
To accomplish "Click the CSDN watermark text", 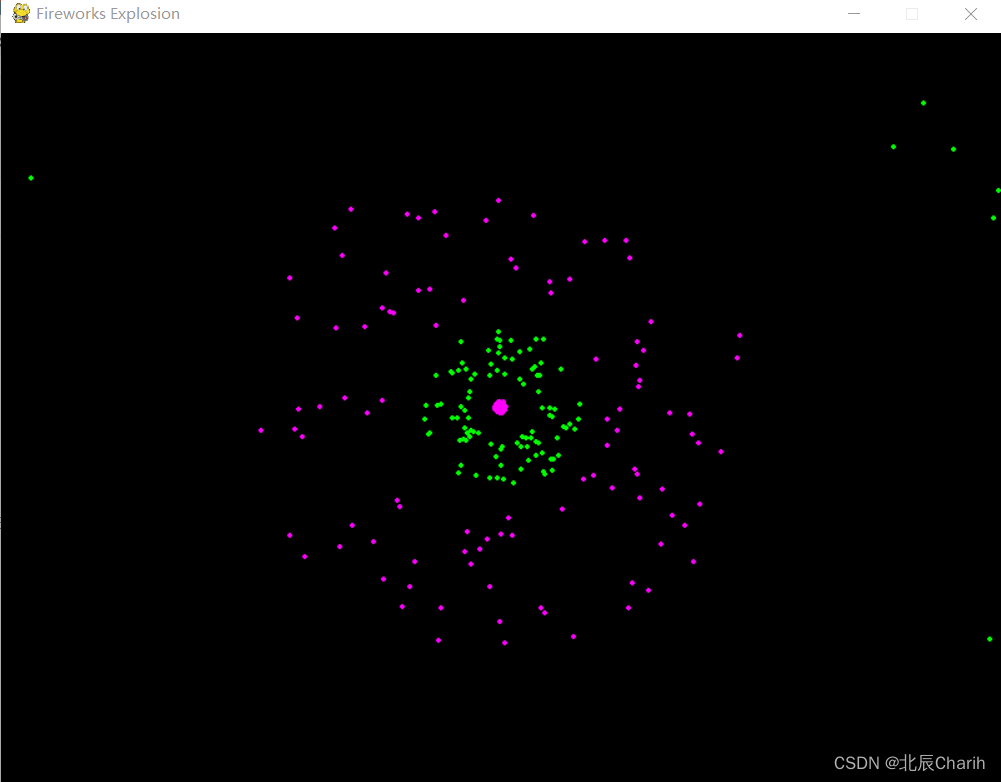I will point(856,762).
